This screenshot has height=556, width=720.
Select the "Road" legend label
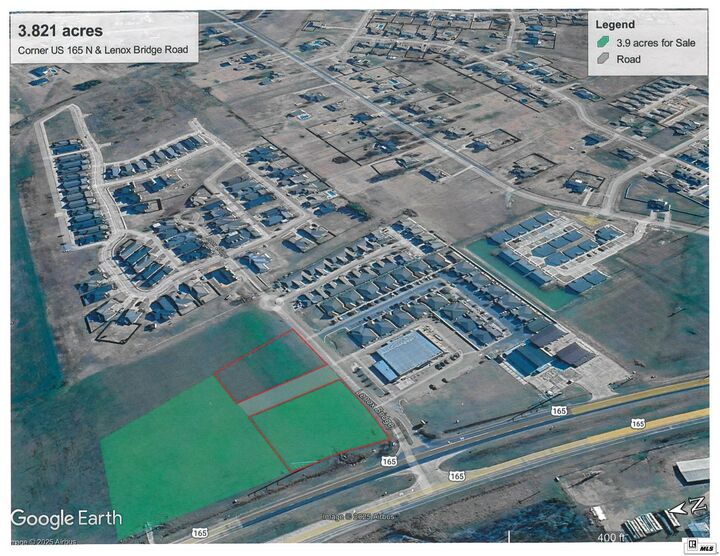pyautogui.click(x=629, y=59)
